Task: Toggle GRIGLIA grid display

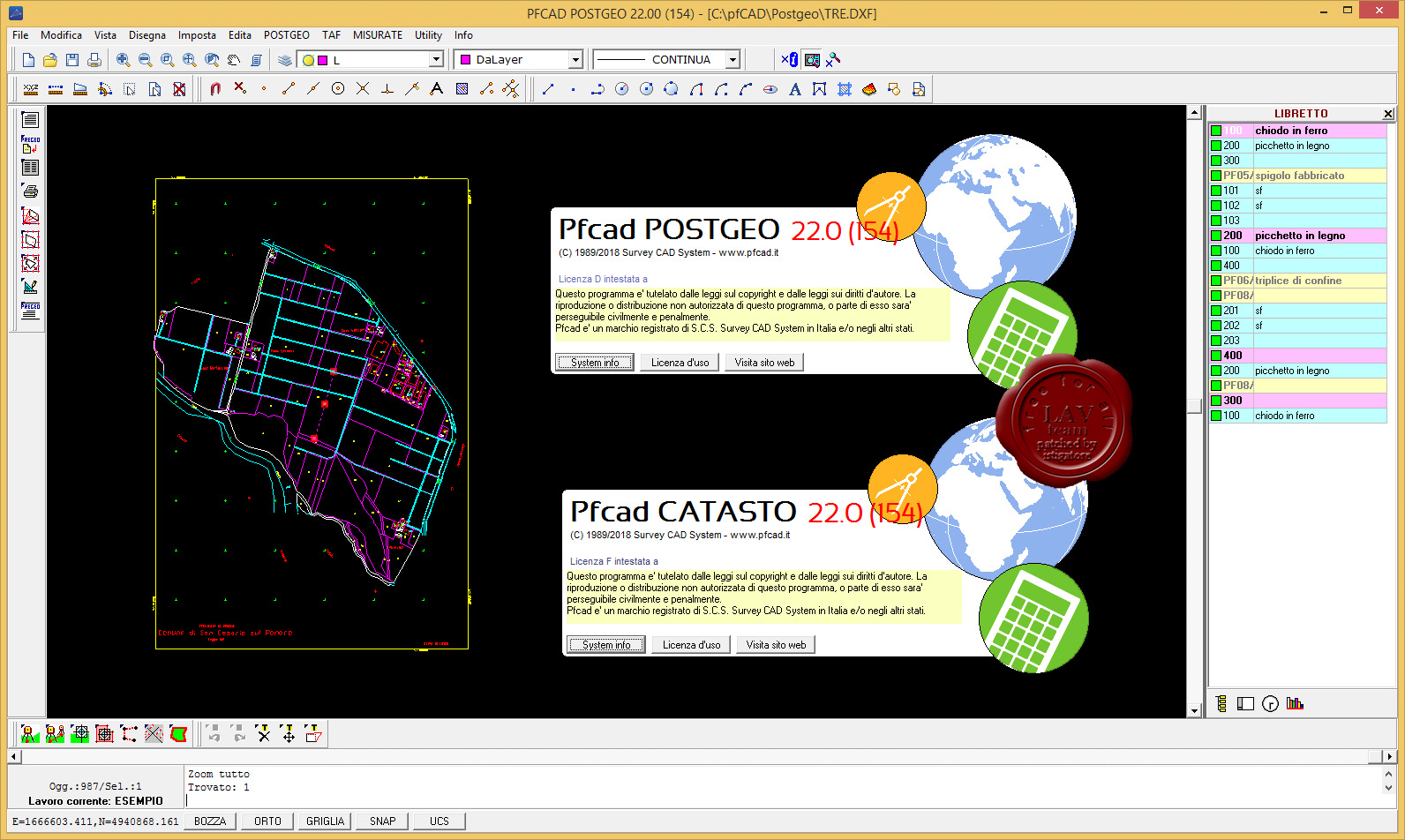Action: 326,821
